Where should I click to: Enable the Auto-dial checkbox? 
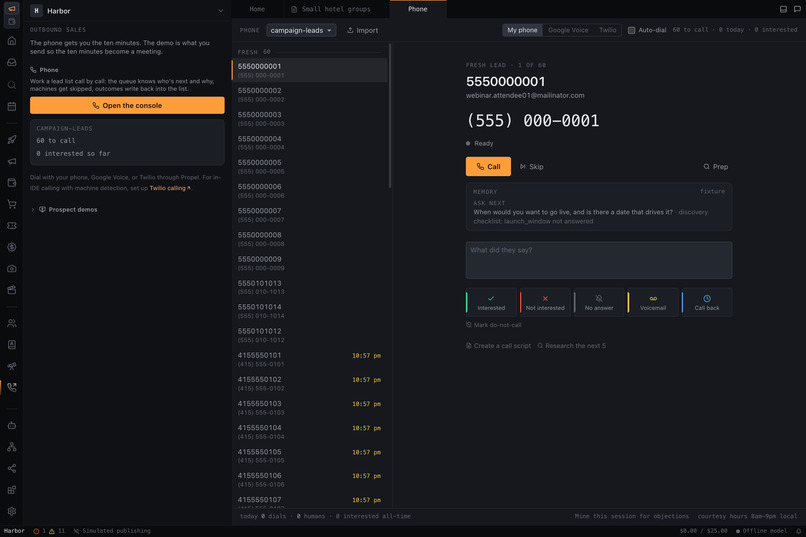(x=632, y=30)
